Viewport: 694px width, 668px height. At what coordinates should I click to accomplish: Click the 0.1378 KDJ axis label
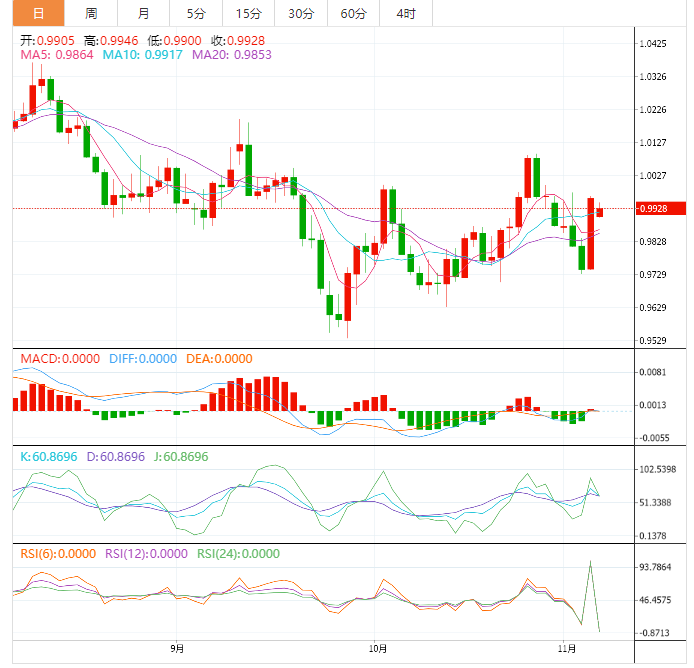653,536
